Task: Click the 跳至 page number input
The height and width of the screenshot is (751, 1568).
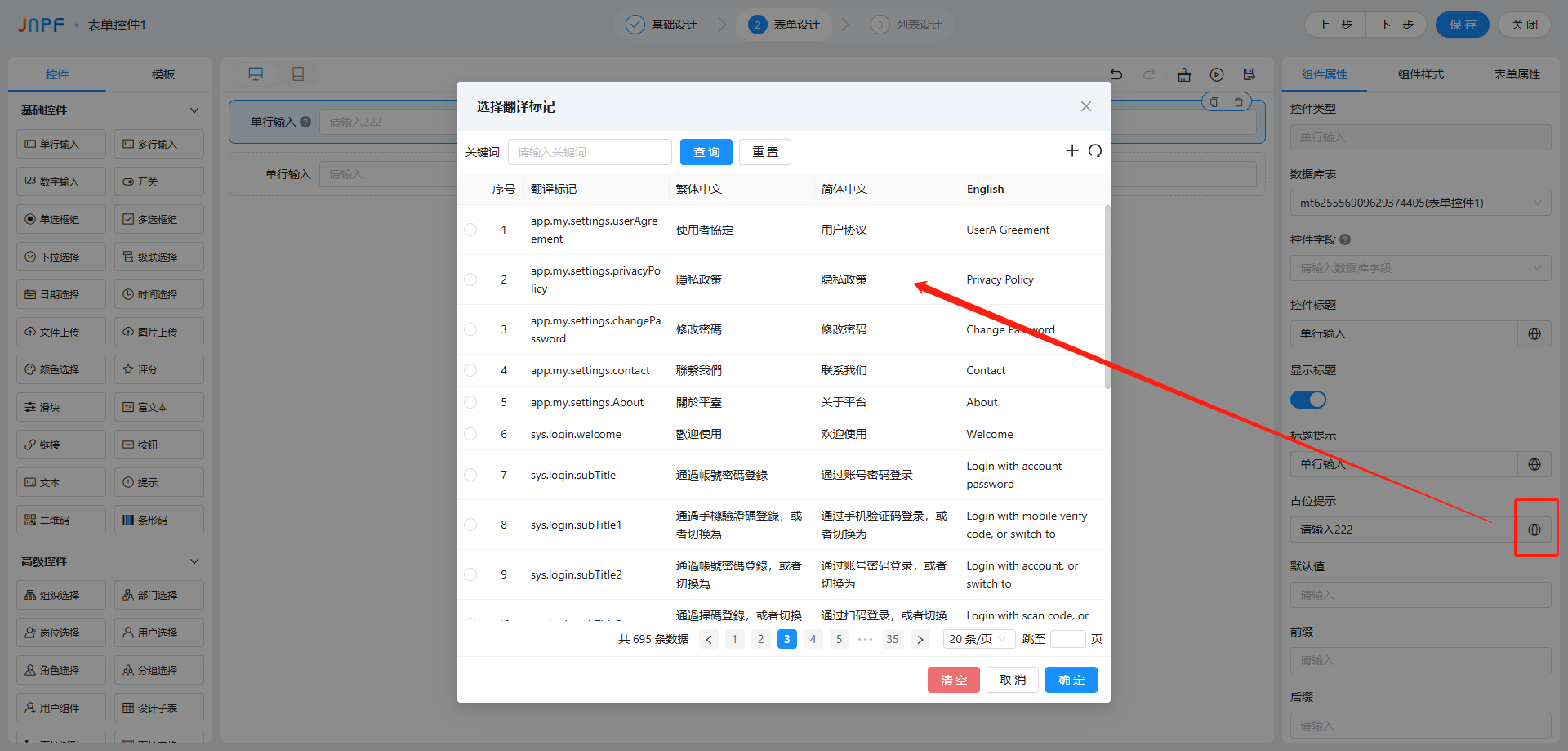Action: click(x=1068, y=639)
